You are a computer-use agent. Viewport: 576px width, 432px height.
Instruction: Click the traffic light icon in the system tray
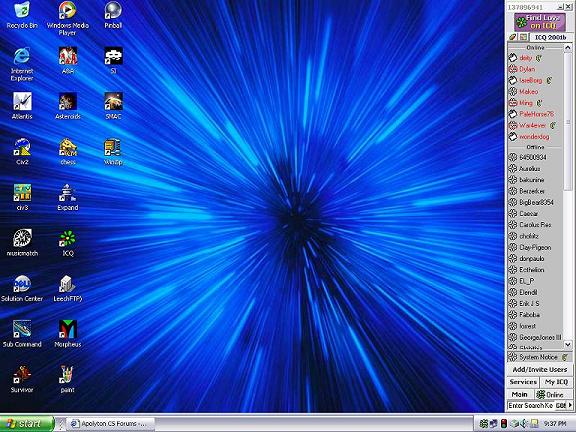pyautogui.click(x=504, y=424)
